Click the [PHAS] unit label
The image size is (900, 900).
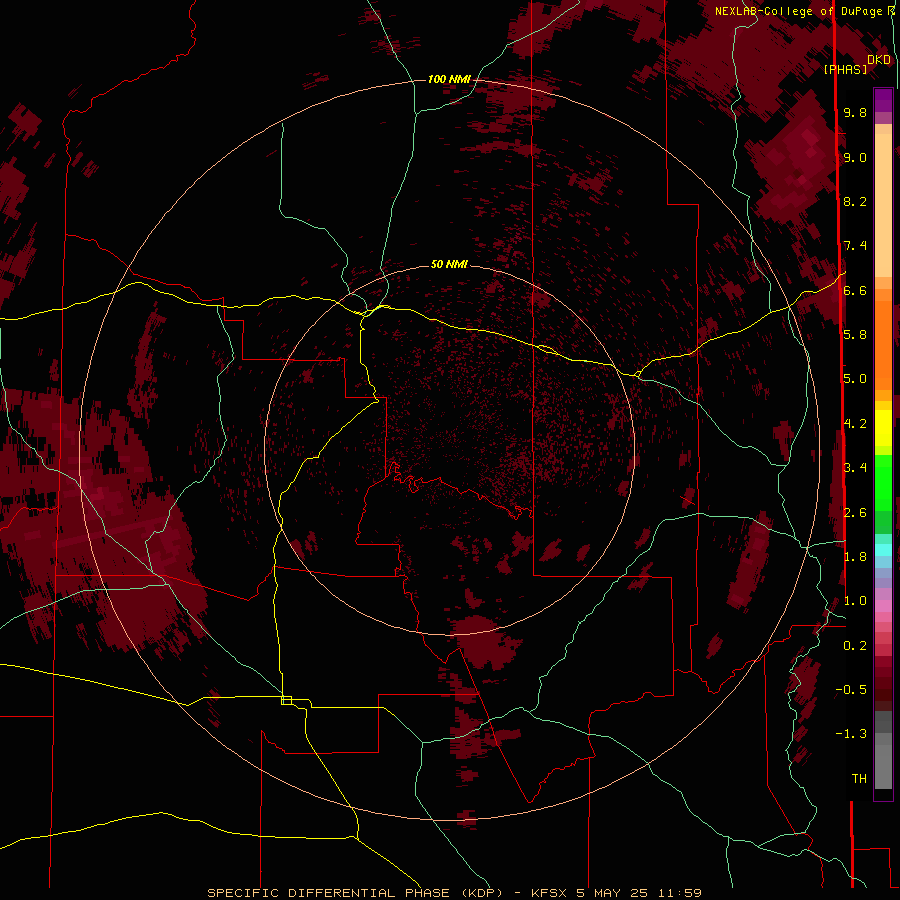(x=845, y=69)
